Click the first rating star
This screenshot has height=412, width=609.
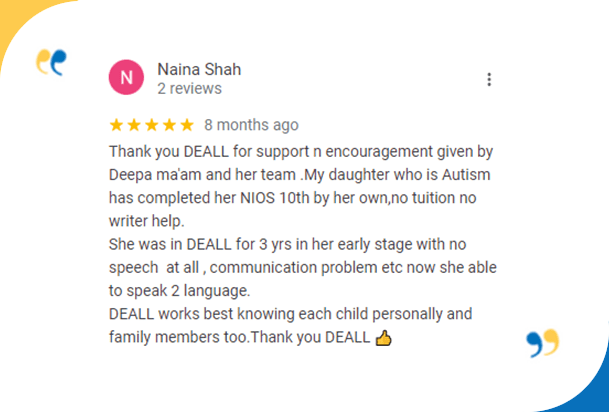tap(117, 125)
